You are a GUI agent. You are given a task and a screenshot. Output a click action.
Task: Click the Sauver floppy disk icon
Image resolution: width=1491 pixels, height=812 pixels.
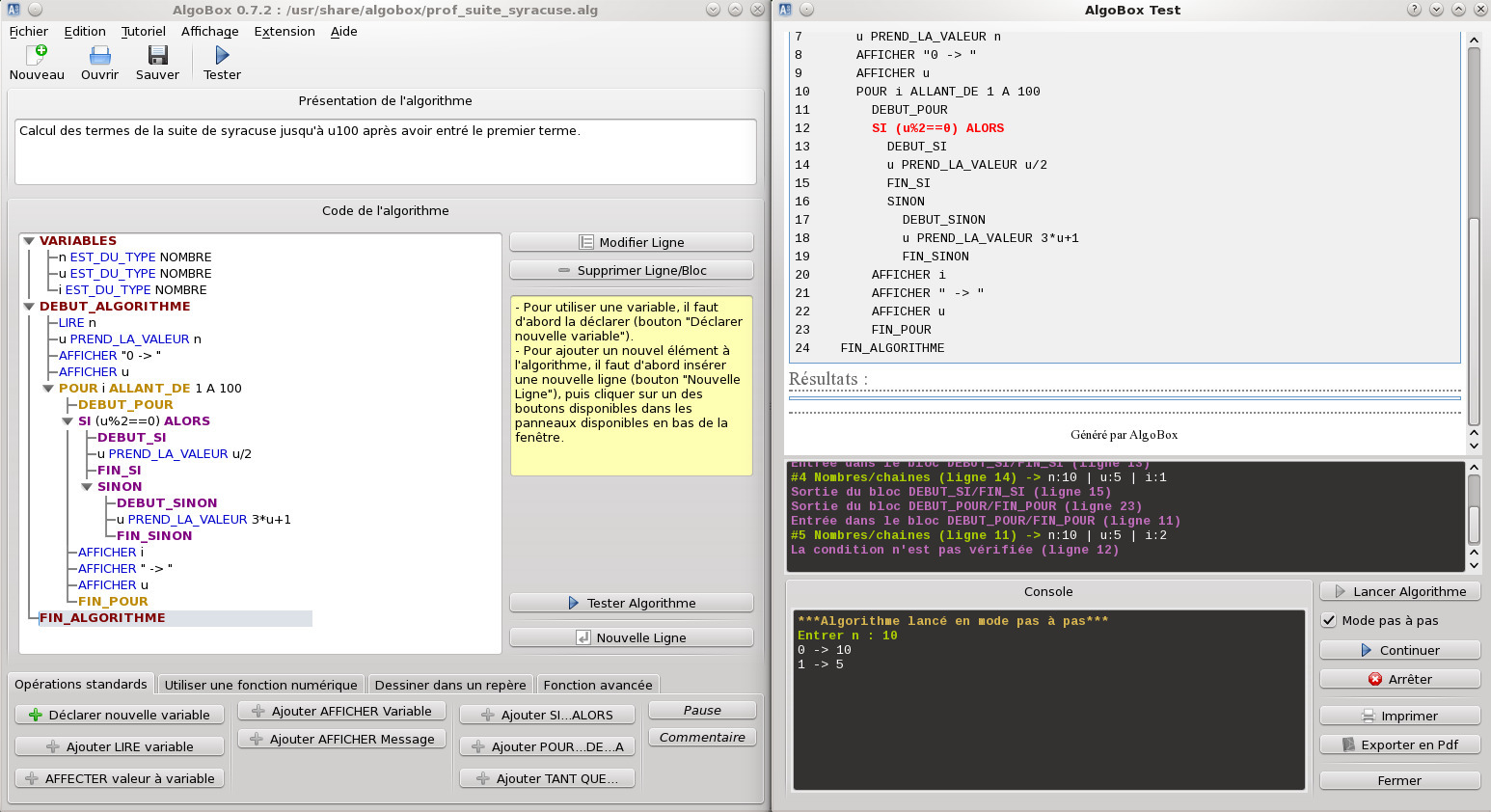click(x=157, y=55)
